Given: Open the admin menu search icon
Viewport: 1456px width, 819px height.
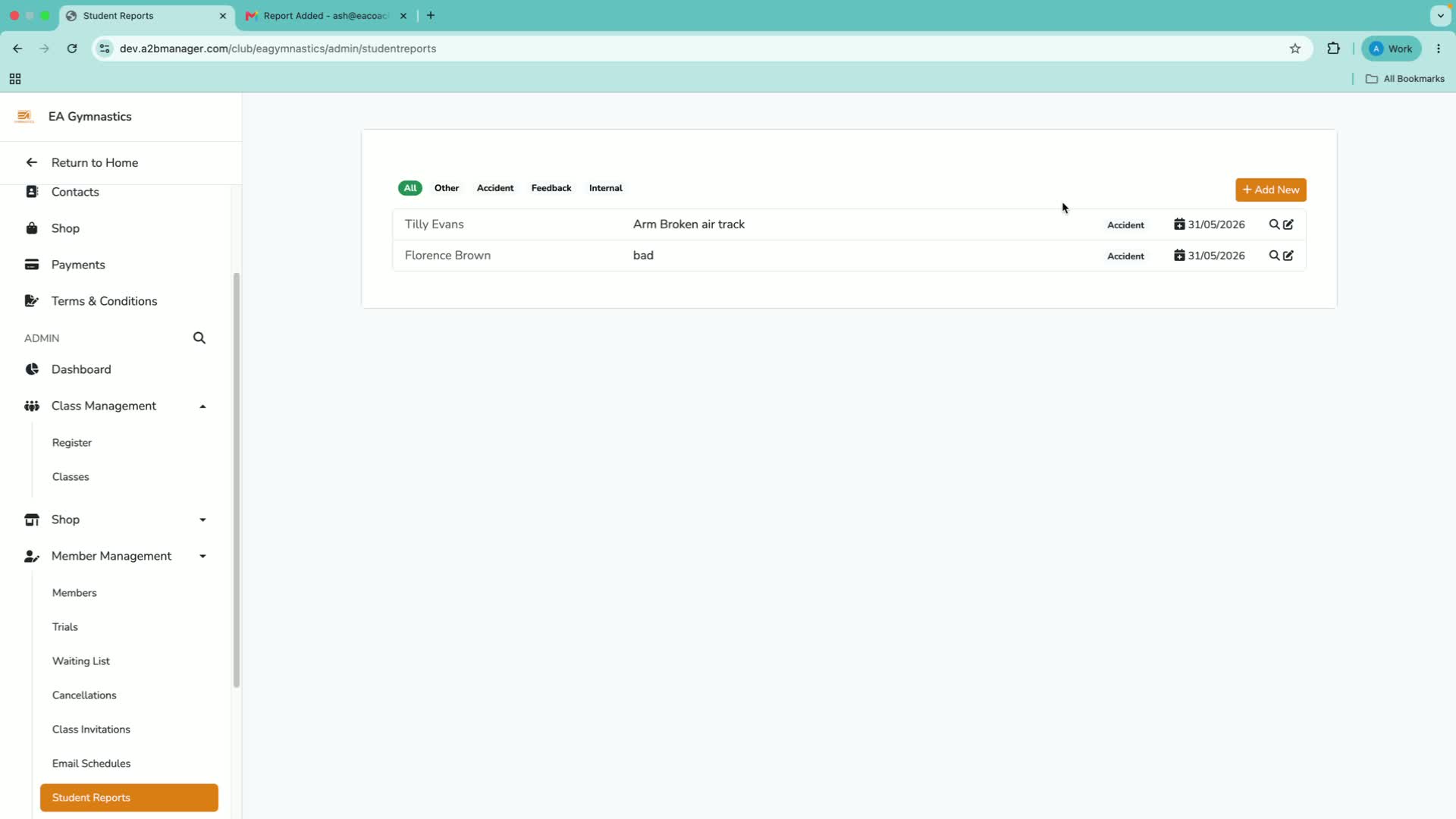Looking at the screenshot, I should point(199,338).
